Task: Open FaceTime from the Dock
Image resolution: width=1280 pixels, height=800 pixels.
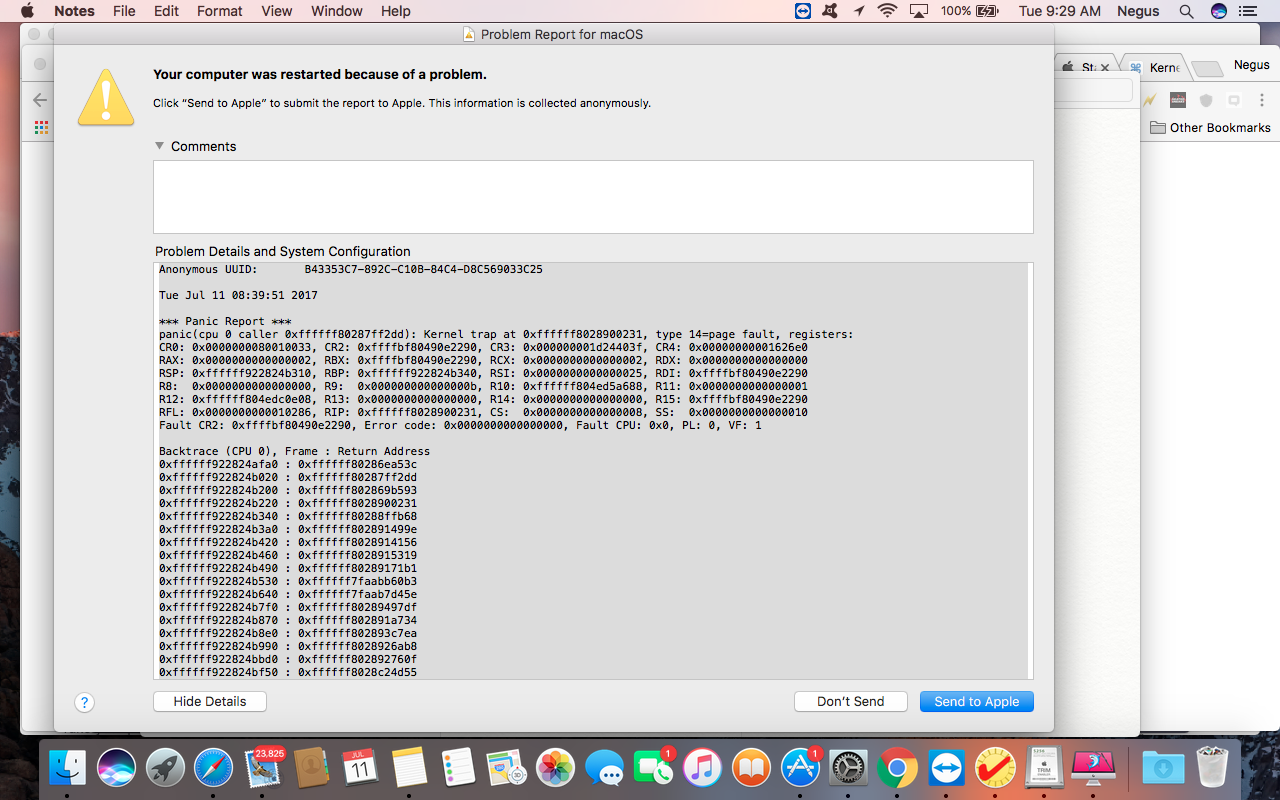Action: (653, 768)
